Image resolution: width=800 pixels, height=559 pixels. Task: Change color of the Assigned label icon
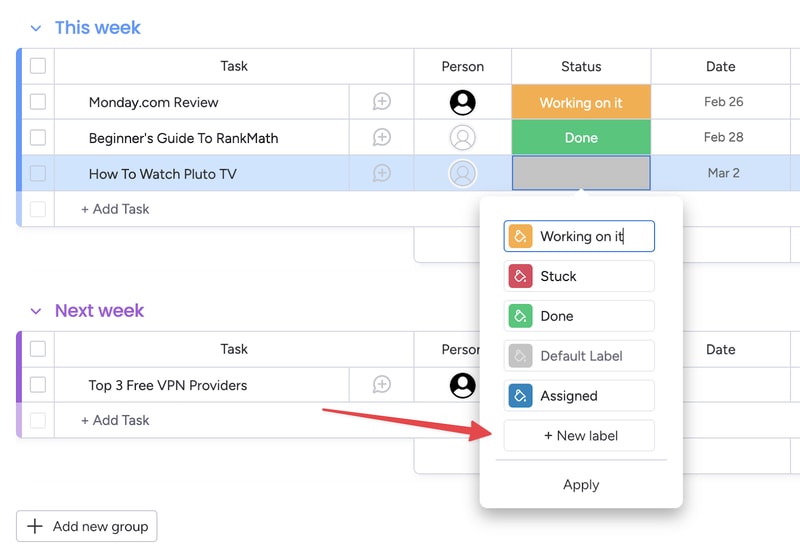(x=520, y=396)
